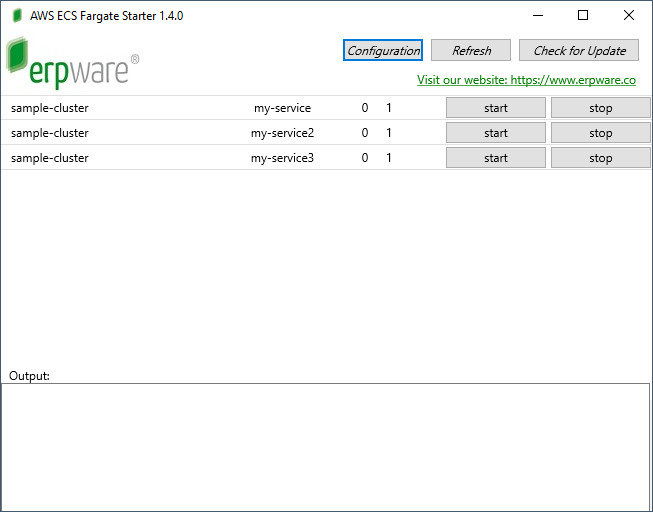Click desired count 1 in my-service2 row
This screenshot has width=653, height=512.
389,133
